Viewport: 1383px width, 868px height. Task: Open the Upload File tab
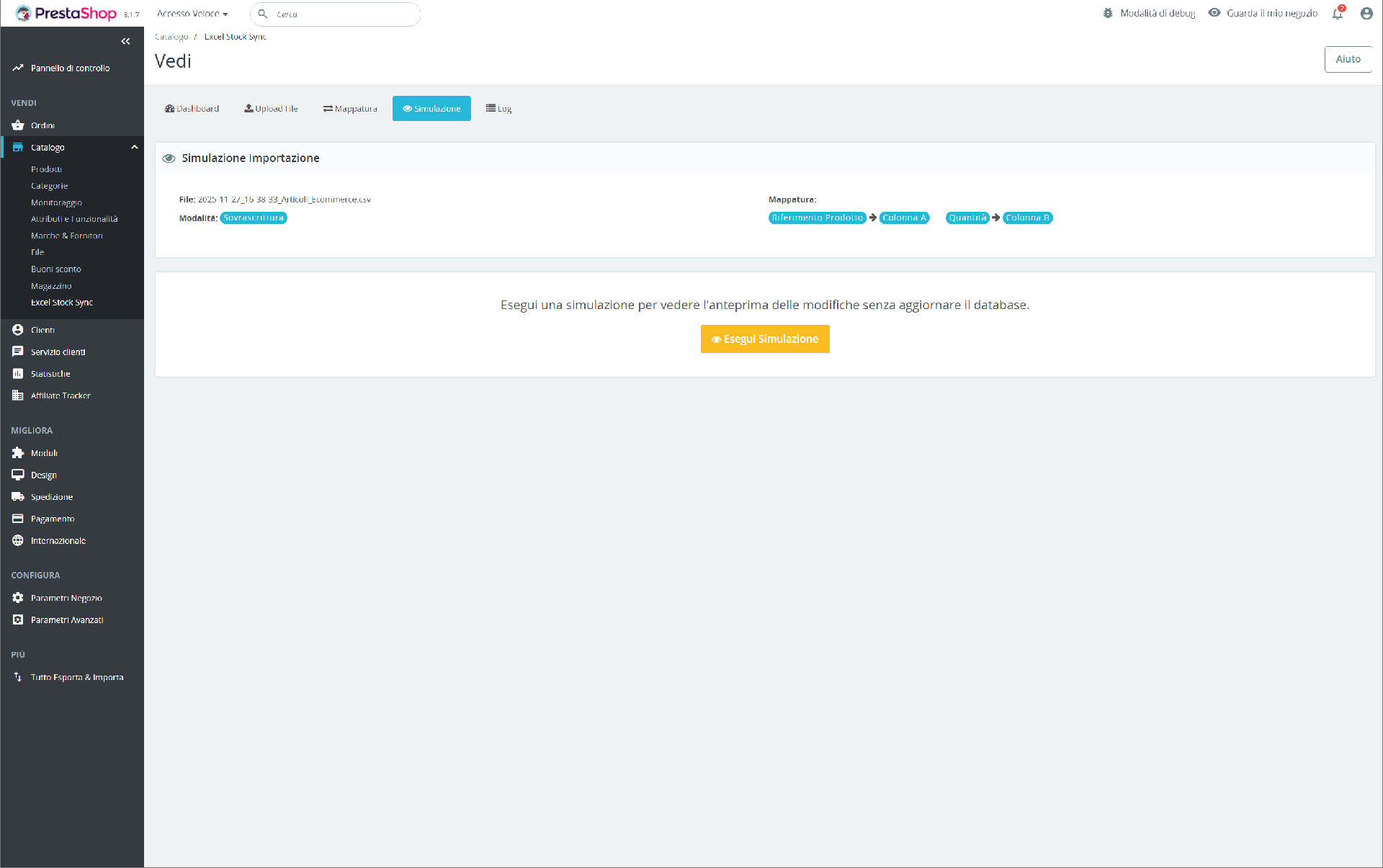(x=271, y=109)
